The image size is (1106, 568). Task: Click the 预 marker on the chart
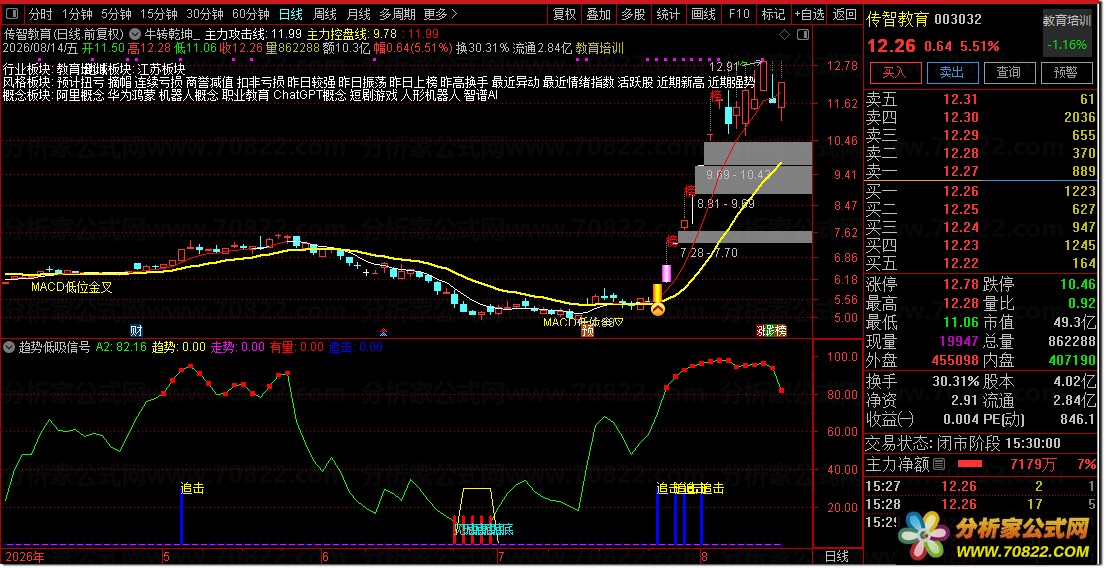pos(587,330)
